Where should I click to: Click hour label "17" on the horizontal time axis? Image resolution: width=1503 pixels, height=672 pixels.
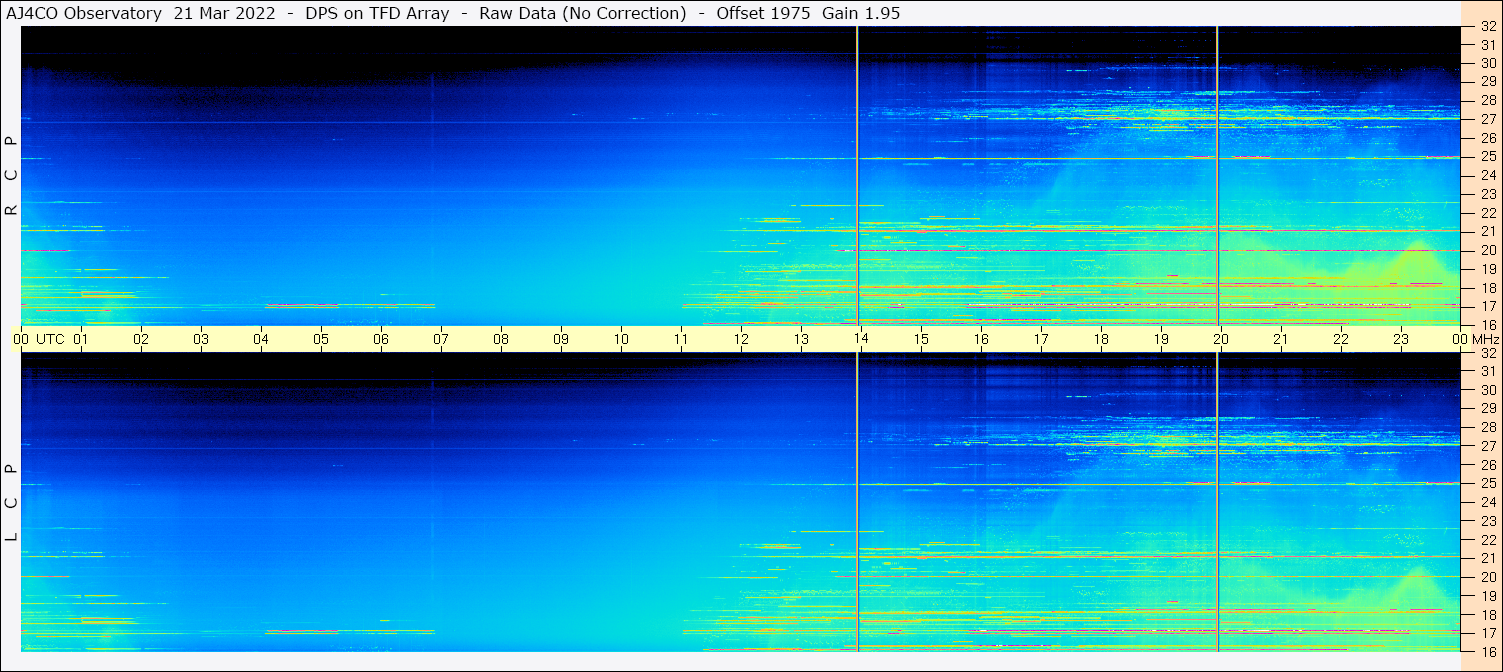click(1041, 339)
